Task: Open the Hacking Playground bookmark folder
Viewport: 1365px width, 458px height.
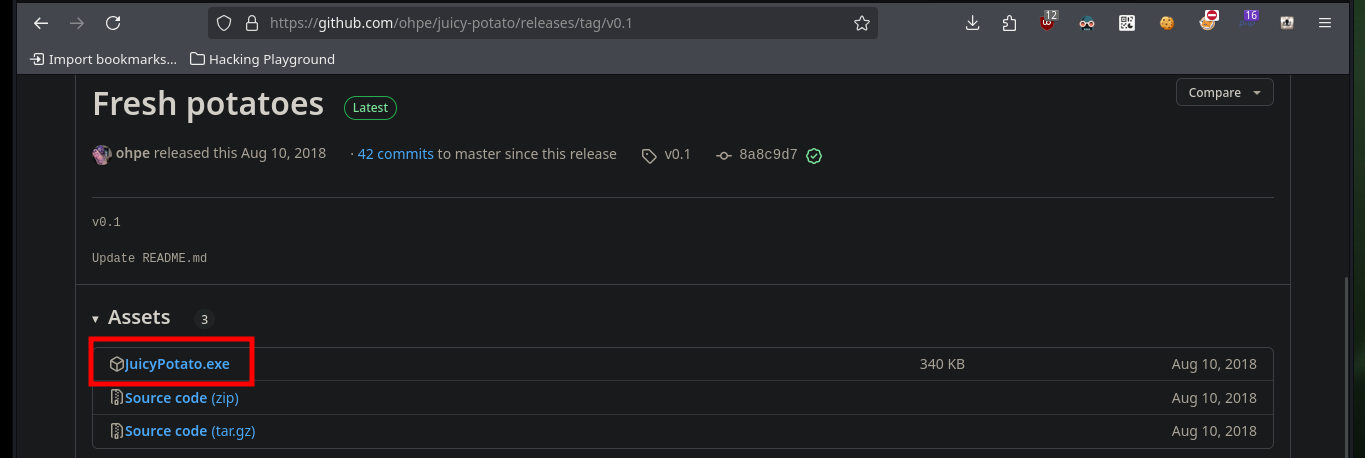Action: pyautogui.click(x=262, y=59)
